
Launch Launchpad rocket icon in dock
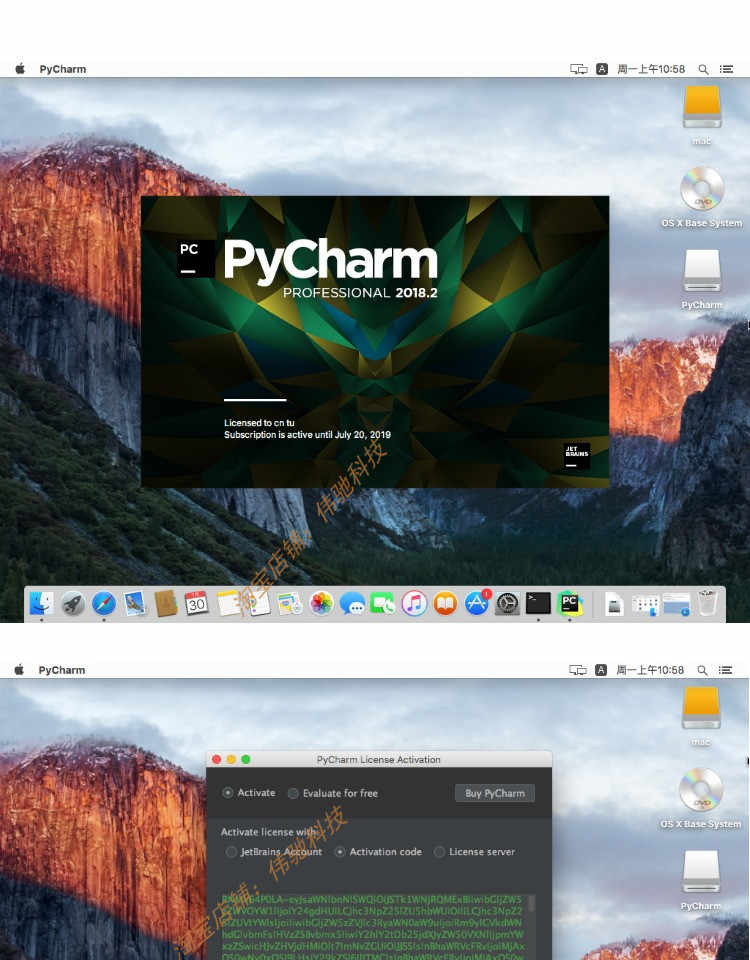[73, 604]
